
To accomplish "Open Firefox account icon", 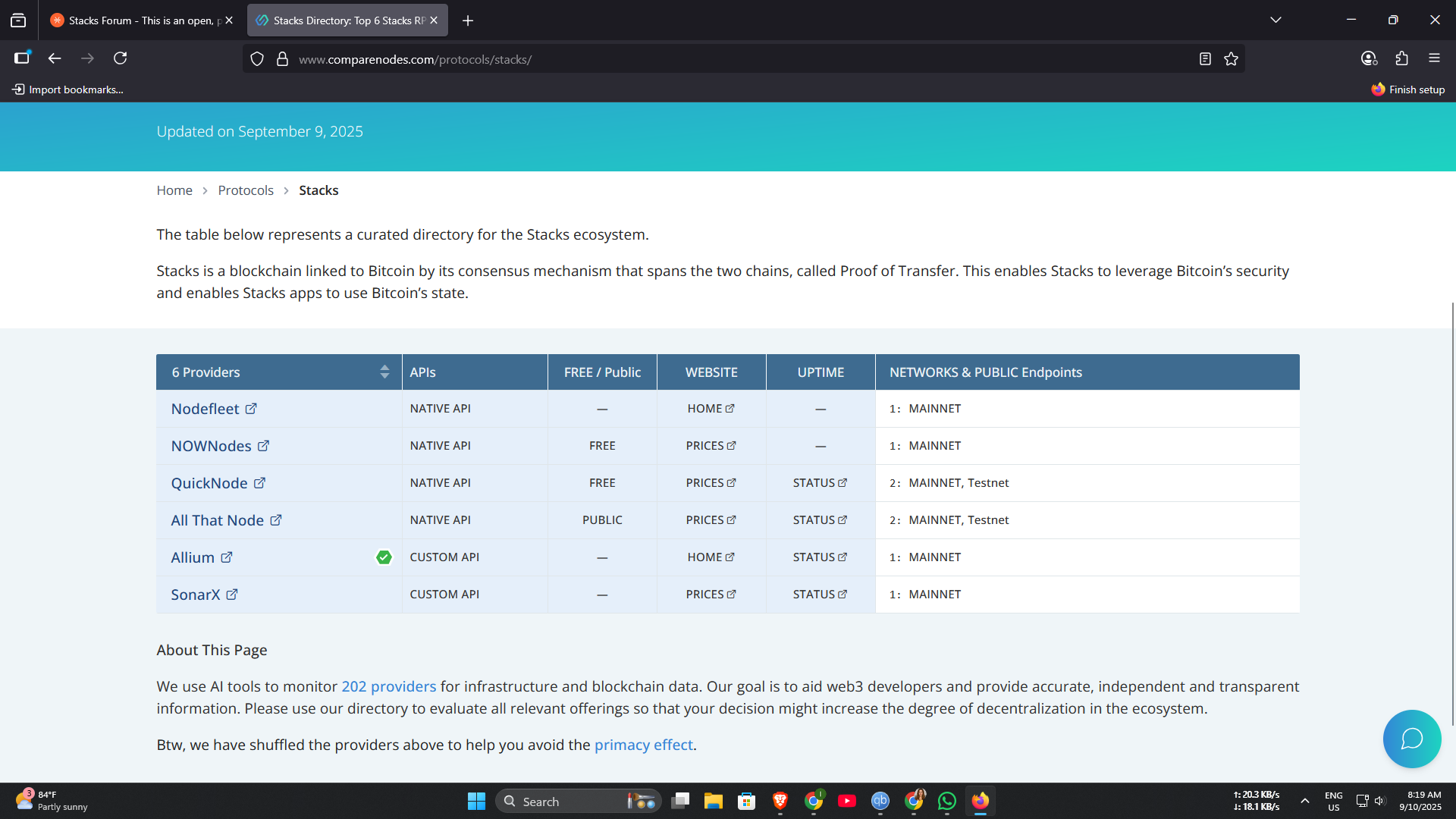I will pos(1369,58).
